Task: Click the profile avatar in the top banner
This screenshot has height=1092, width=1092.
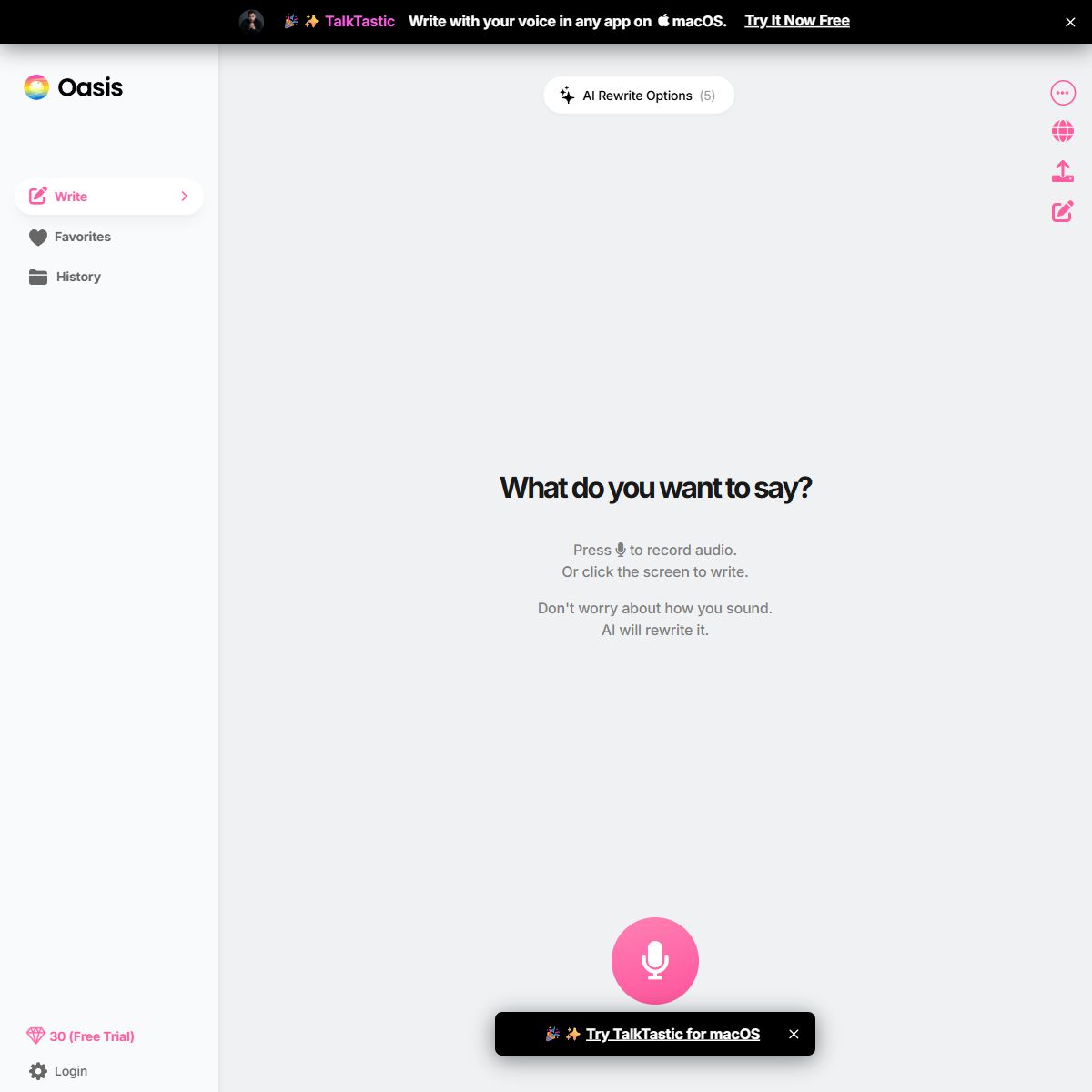Action: click(251, 21)
